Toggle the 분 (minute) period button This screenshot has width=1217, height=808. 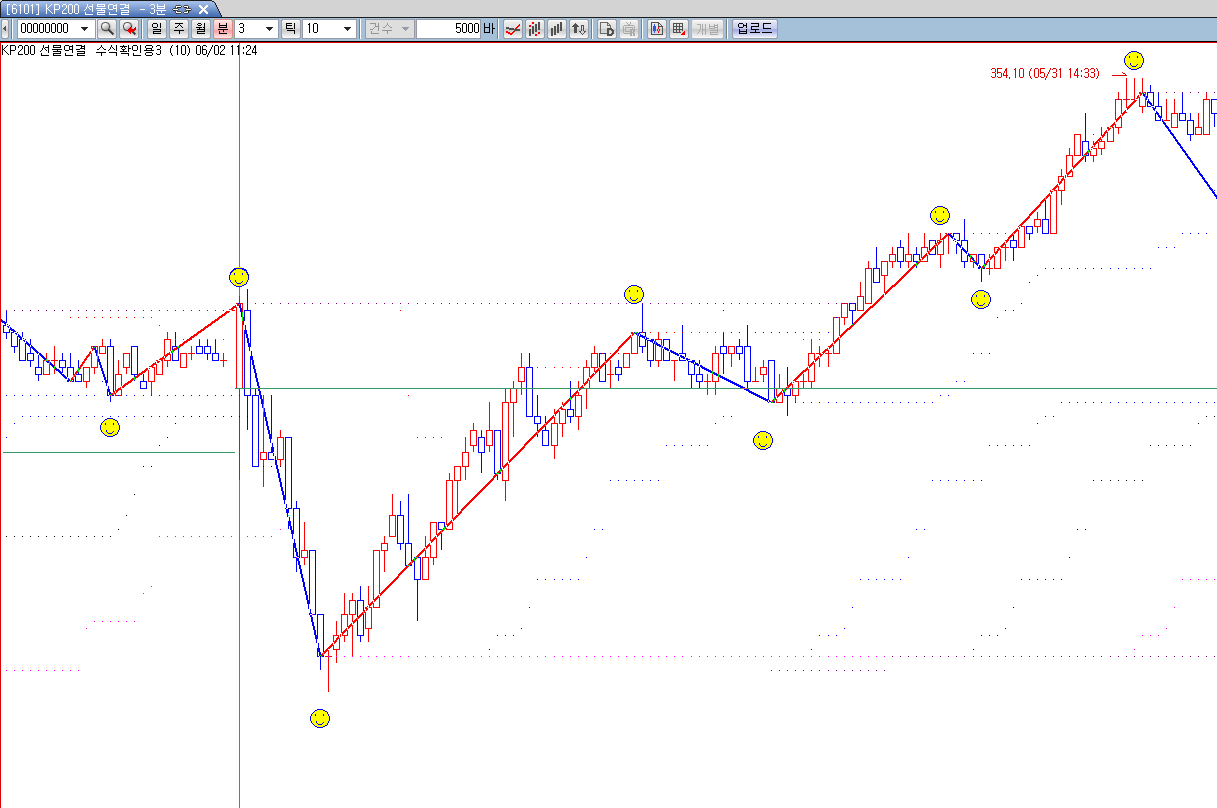223,29
